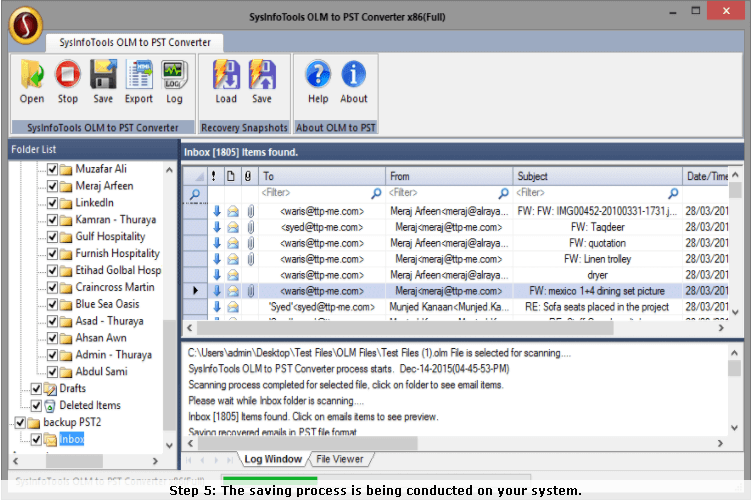This screenshot has width=752, height=502.
Task: Click blue arrow icon on FW: quotation row
Action: 217,243
